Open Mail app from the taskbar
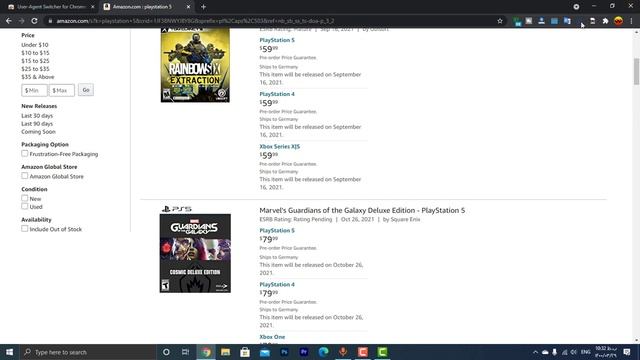 tap(264, 352)
